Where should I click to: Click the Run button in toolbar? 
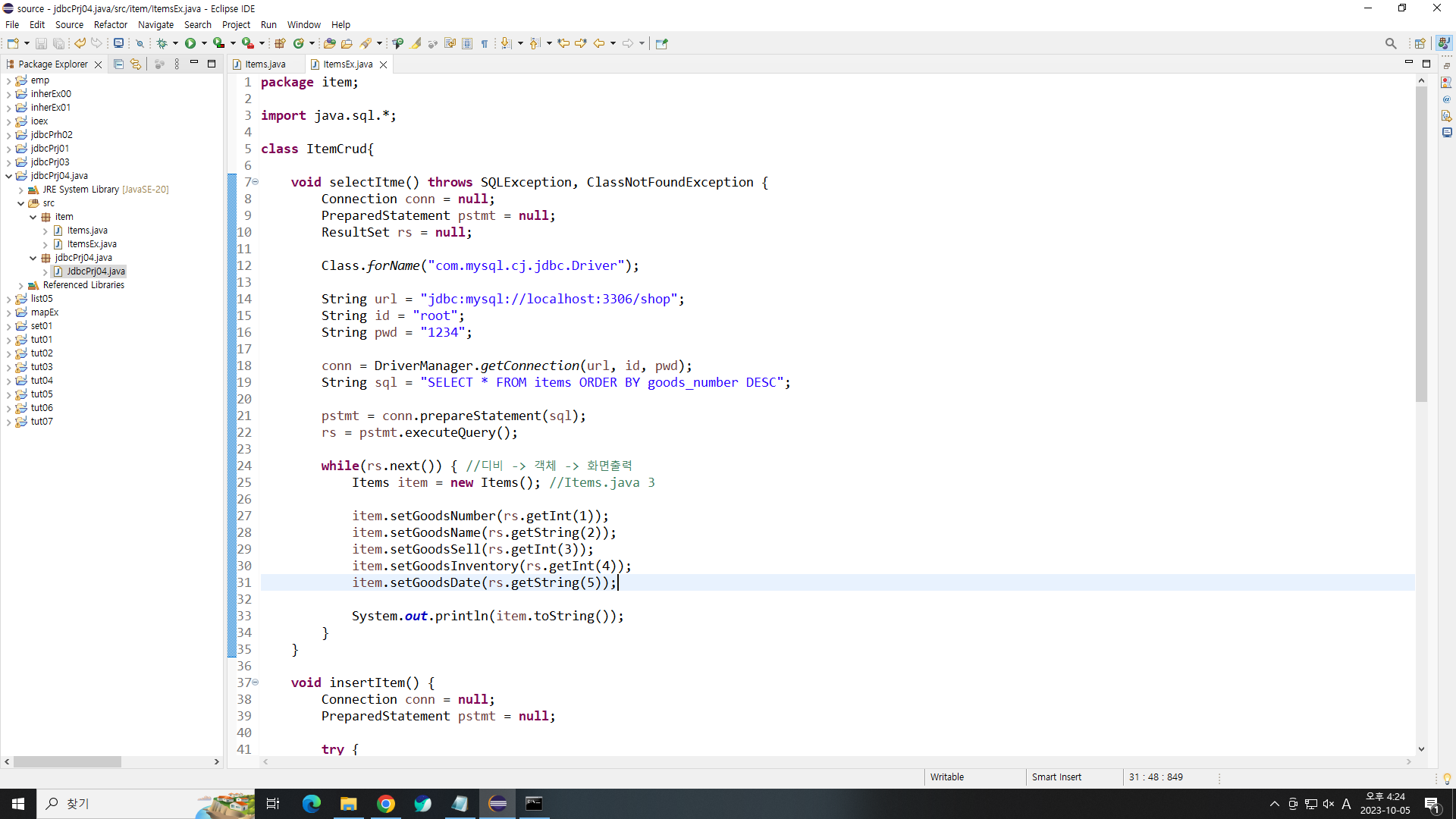190,43
